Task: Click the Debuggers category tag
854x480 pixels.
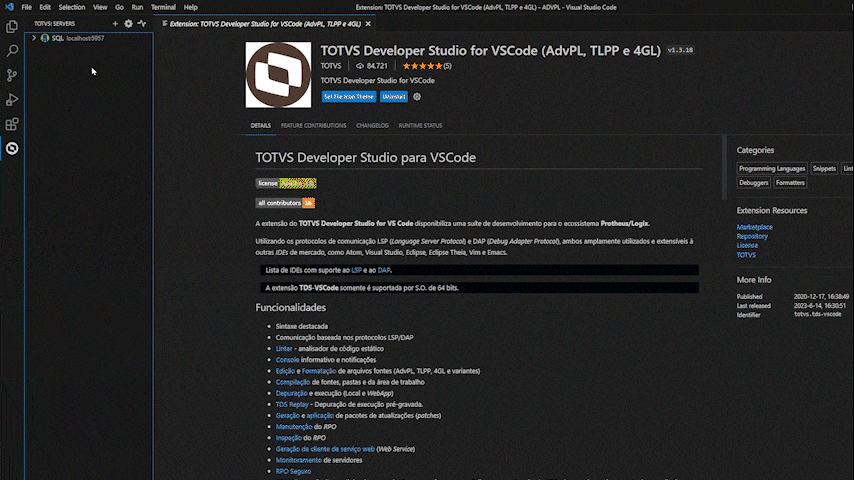Action: 754,183
